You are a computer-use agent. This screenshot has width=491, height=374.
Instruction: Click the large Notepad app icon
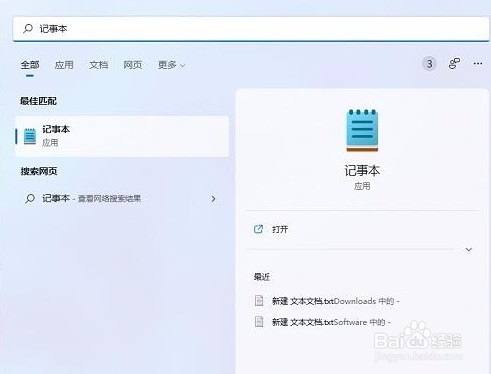click(362, 130)
